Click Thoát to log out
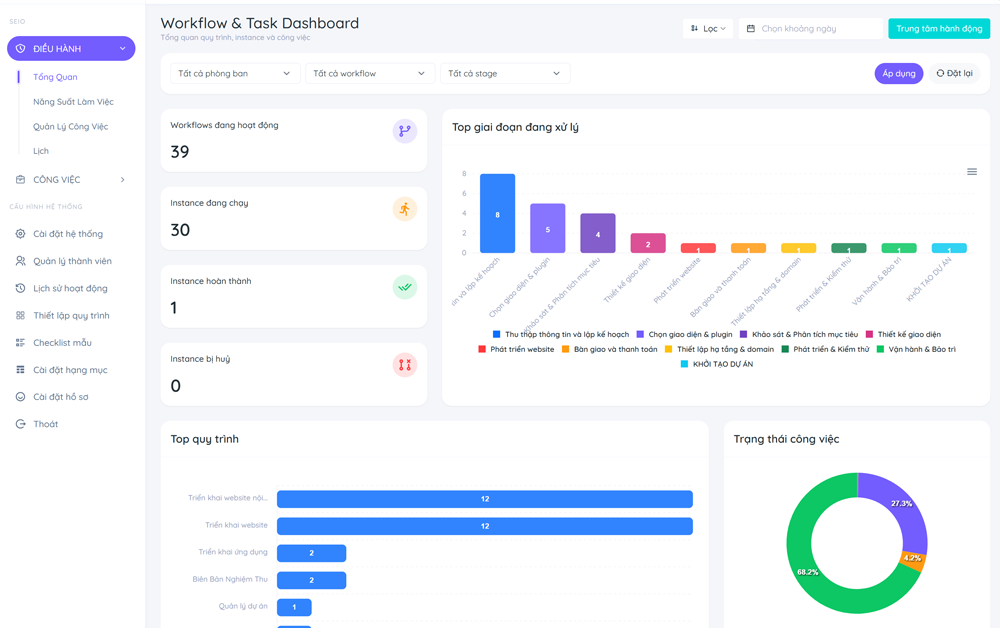Screen dimensions: 1000x628 (x=45, y=424)
